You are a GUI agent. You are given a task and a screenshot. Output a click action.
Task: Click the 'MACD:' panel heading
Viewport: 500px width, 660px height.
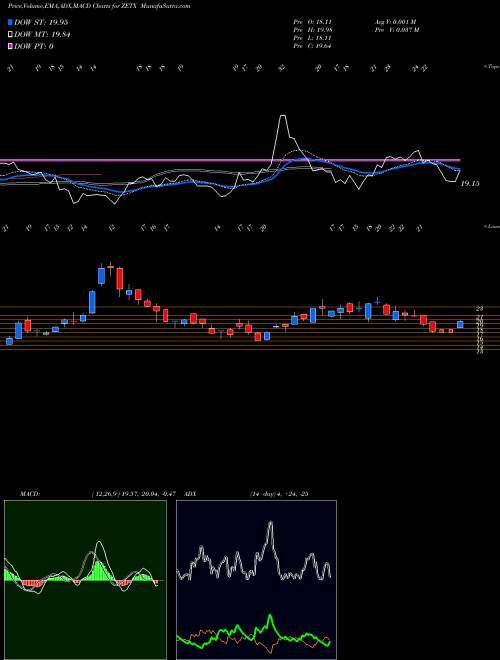pos(30,493)
